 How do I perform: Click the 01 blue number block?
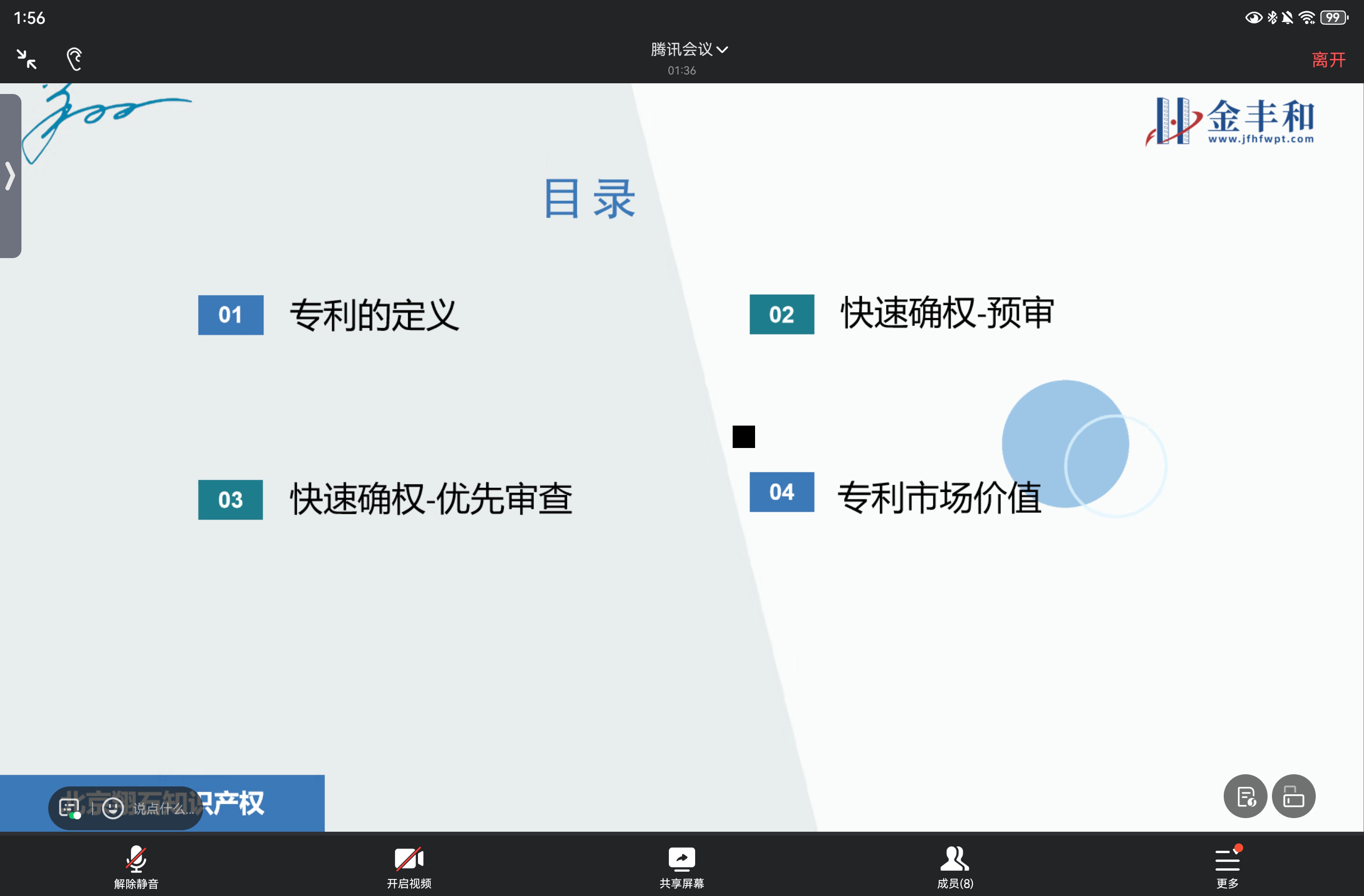click(x=230, y=315)
